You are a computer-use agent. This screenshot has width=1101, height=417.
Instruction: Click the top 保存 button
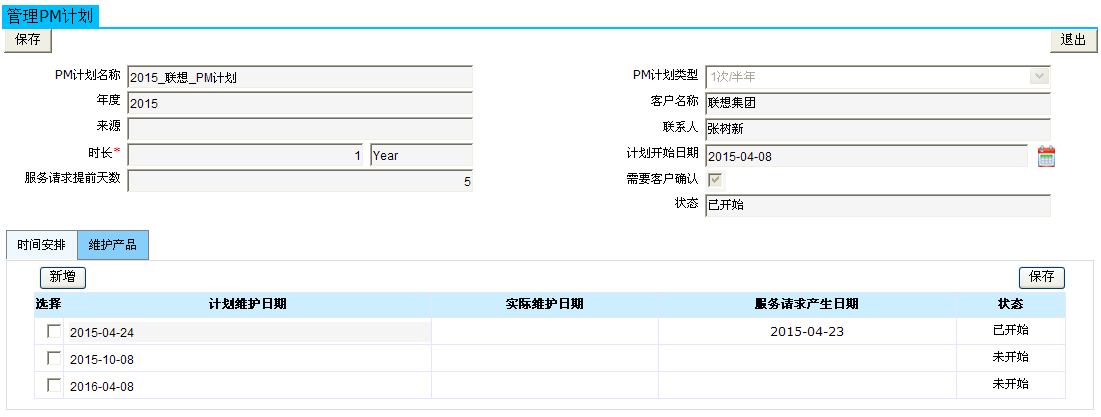click(28, 41)
